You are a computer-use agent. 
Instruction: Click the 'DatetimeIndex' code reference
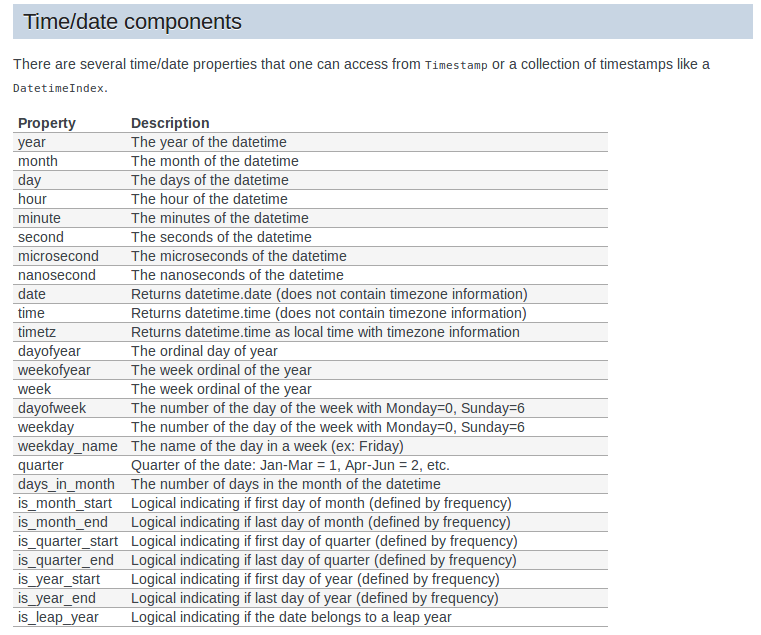[58, 88]
